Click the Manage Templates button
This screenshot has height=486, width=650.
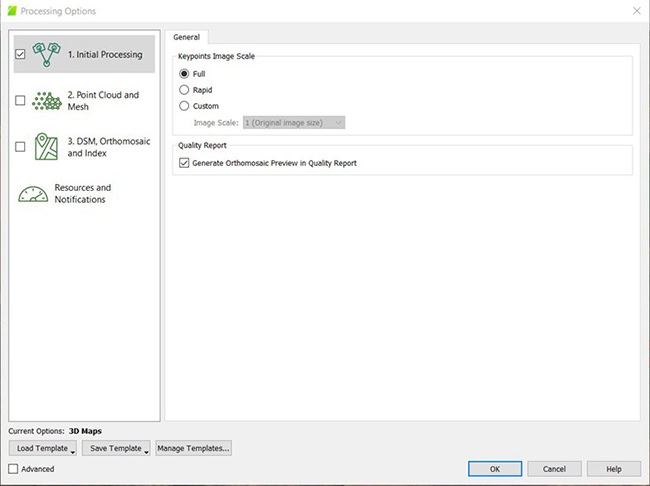(x=193, y=448)
